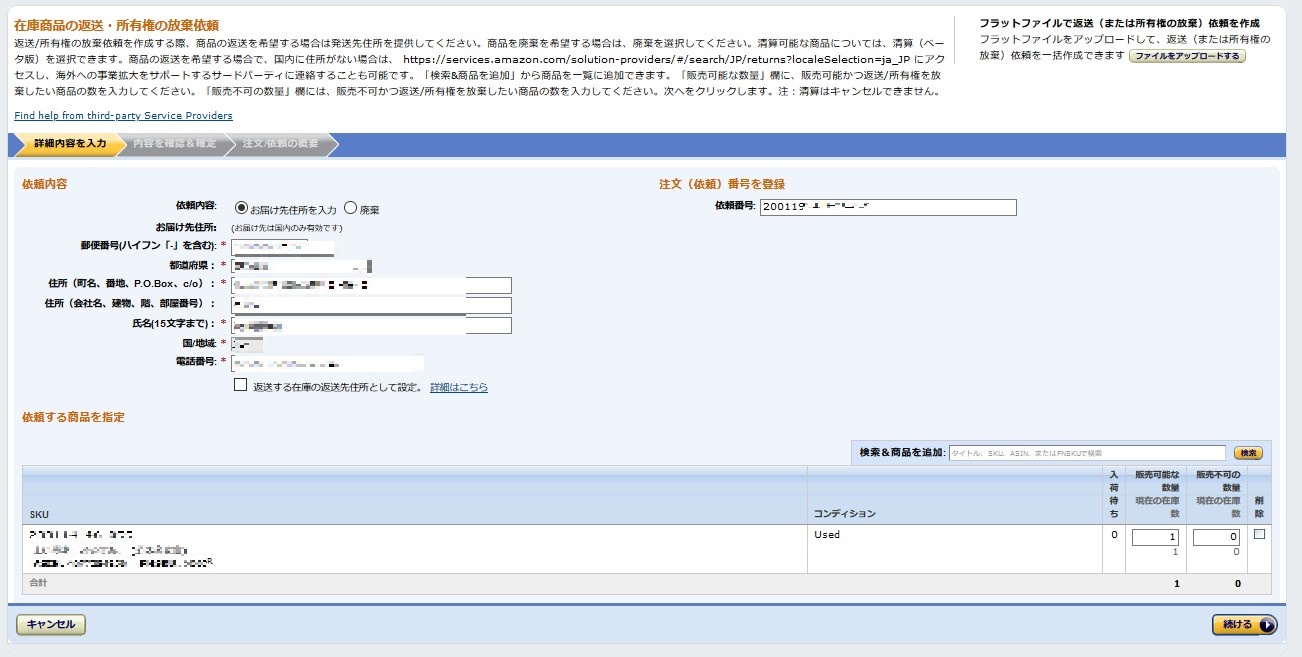Tick the 削除 checkbox for the Used item

point(1259,534)
